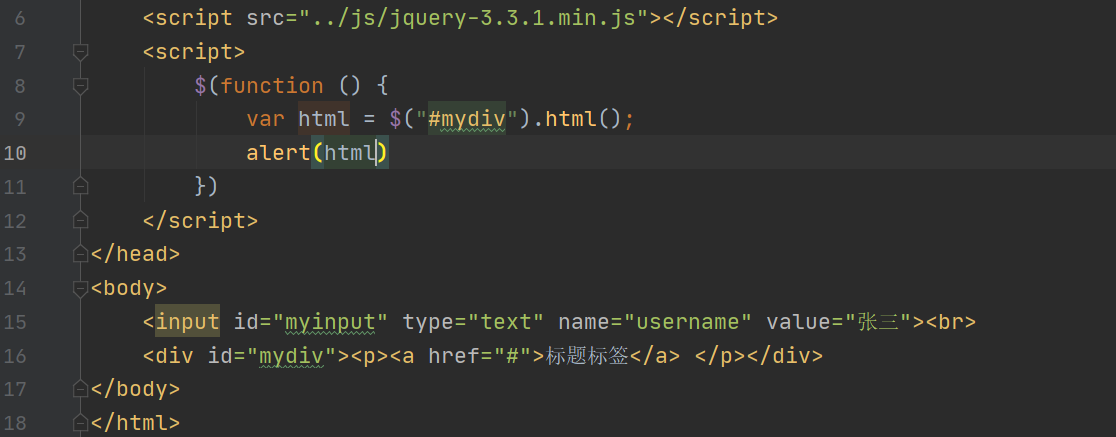Click the html argument inside alert
This screenshot has height=437, width=1116.
tap(350, 153)
